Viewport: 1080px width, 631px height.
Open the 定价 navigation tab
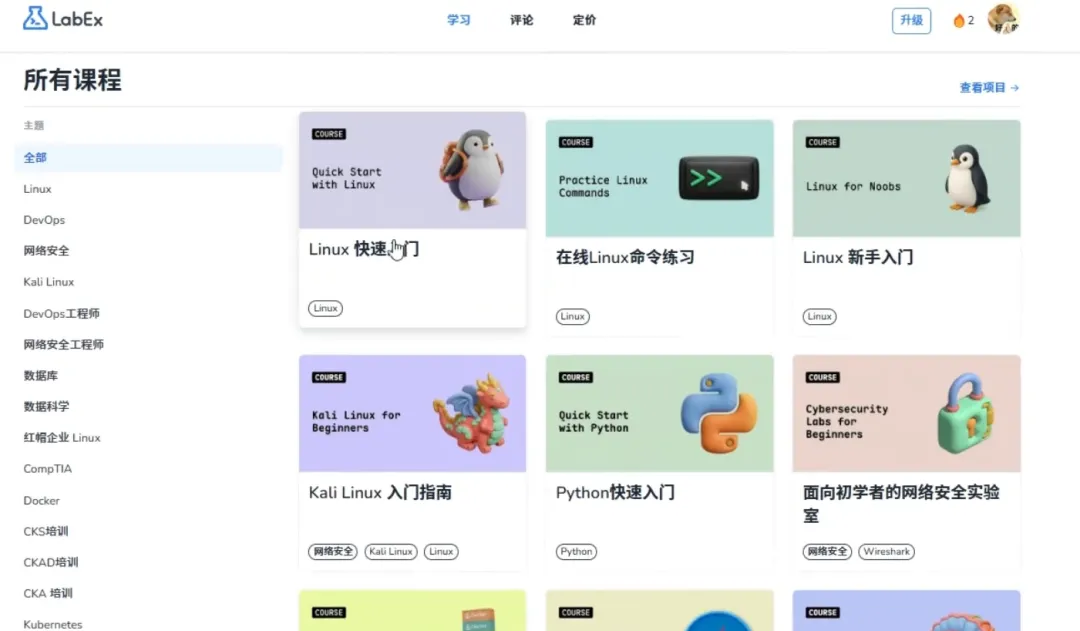pos(584,20)
